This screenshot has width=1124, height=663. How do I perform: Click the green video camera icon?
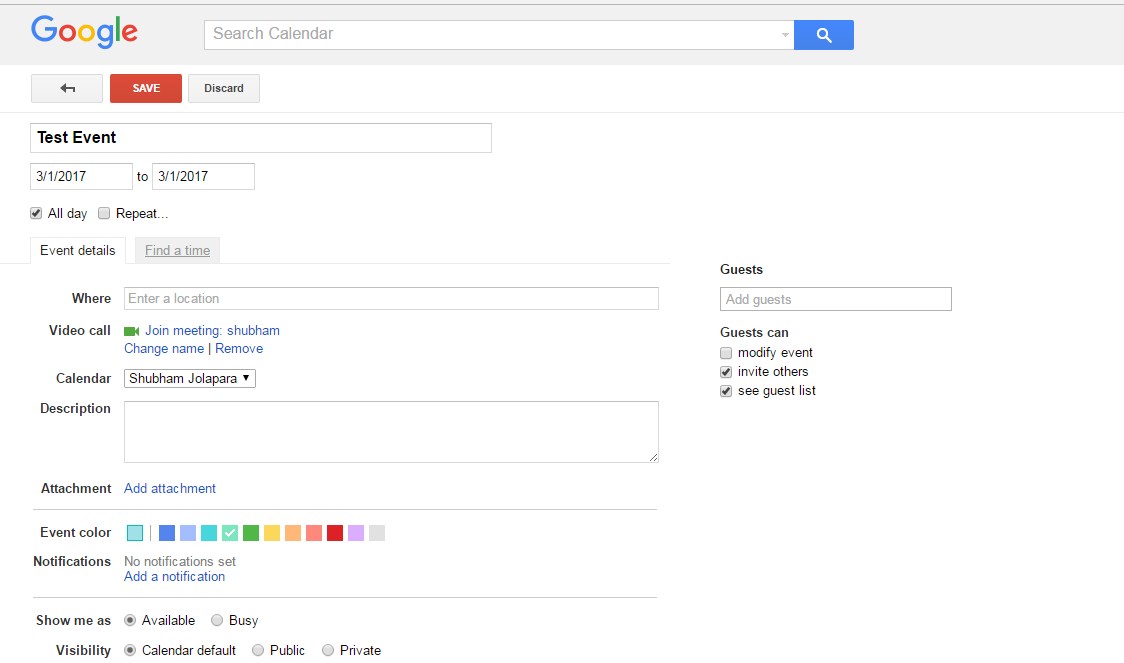pos(131,331)
